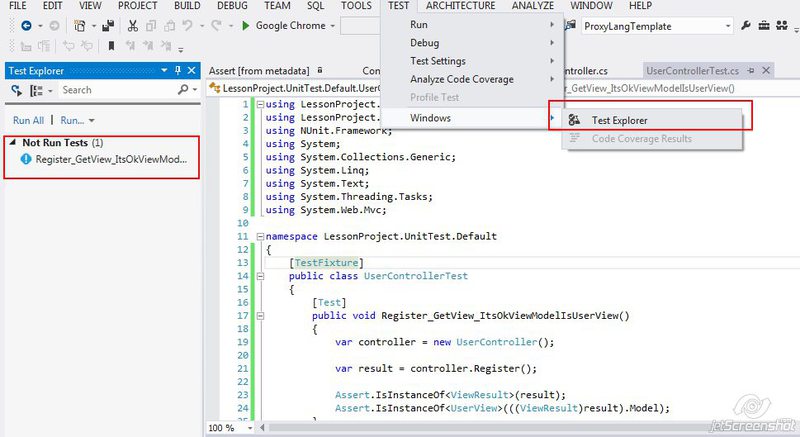Click the Uncomment selected lines icon
Image resolution: width=800 pixels, height=437 pixels.
[x=86, y=47]
